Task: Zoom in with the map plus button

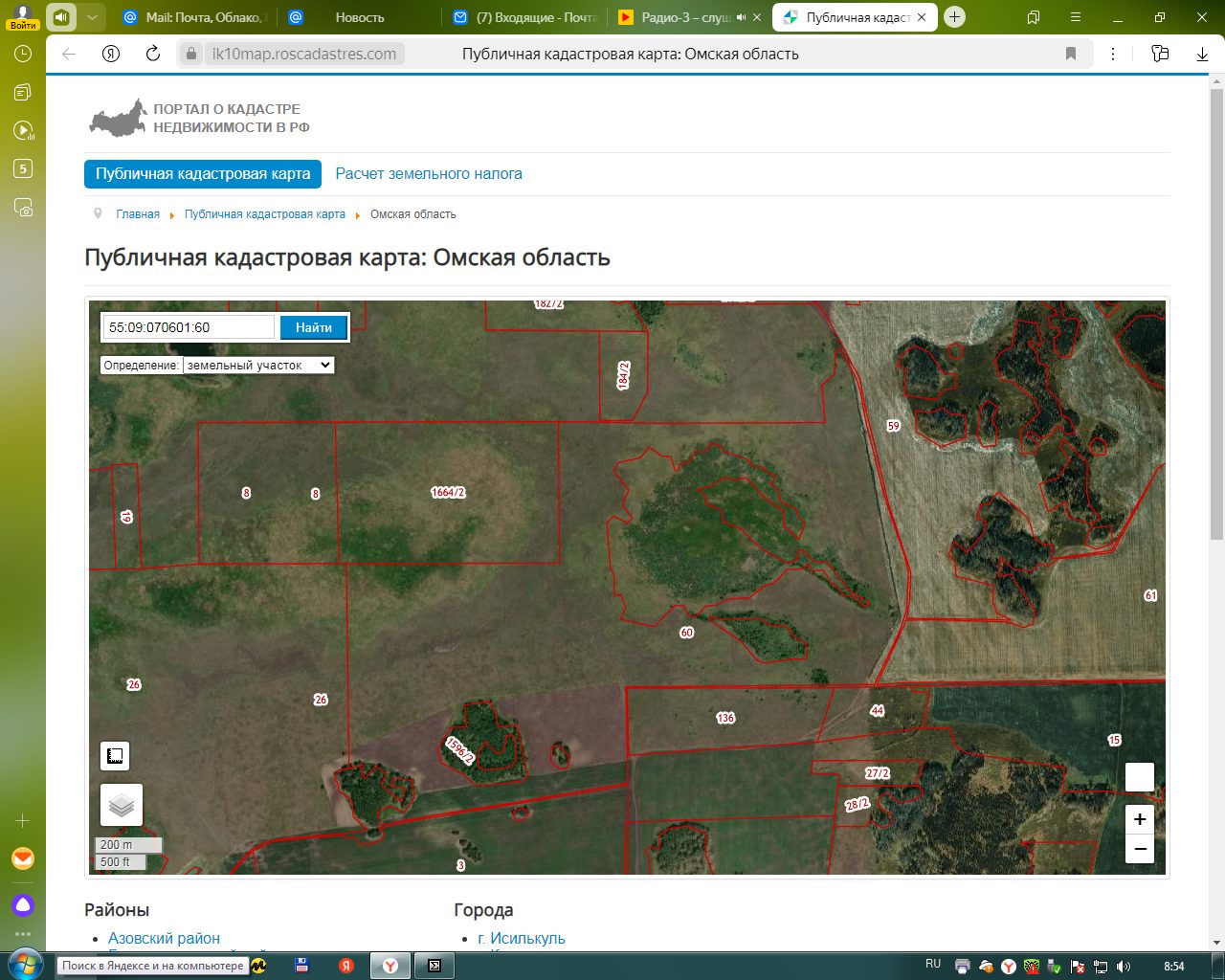Action: (x=1140, y=819)
